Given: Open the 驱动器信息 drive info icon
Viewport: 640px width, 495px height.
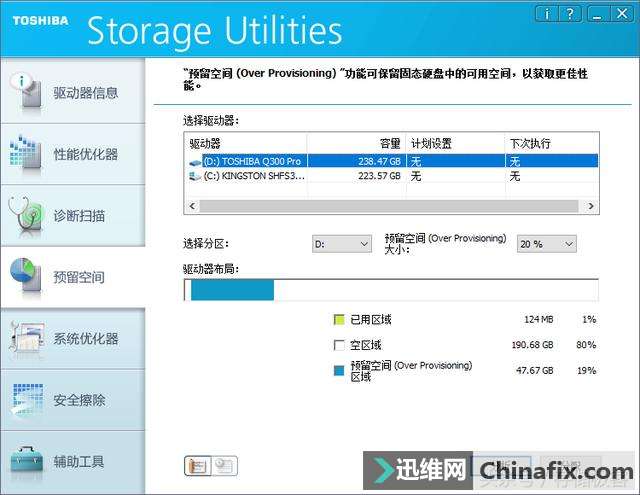Looking at the screenshot, I should click(x=27, y=91).
